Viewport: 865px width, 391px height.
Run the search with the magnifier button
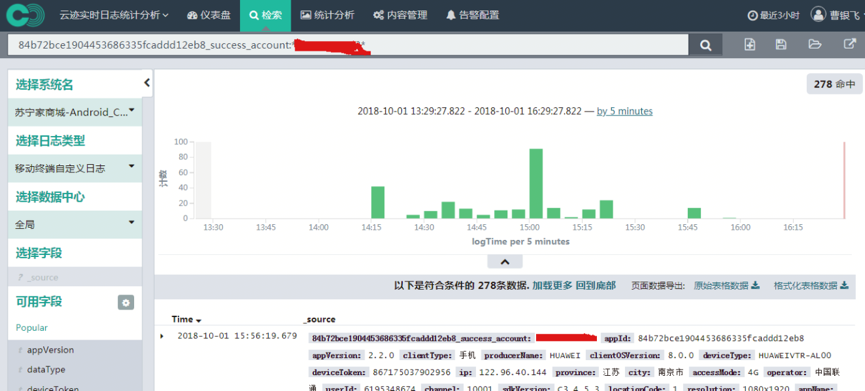[706, 45]
